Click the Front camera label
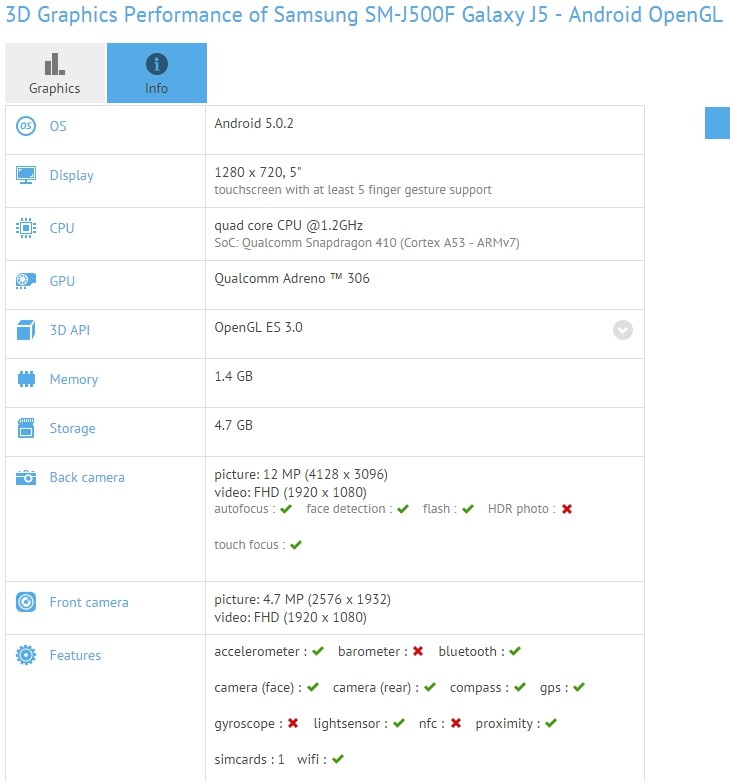 [x=89, y=602]
